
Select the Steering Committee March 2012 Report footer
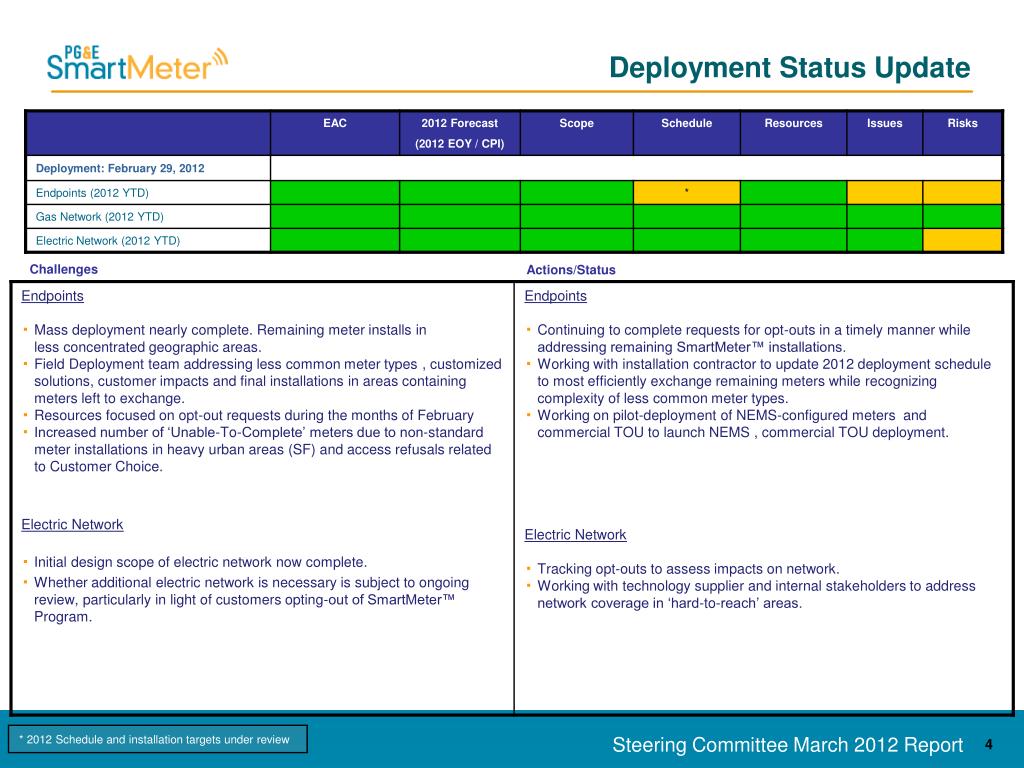788,744
